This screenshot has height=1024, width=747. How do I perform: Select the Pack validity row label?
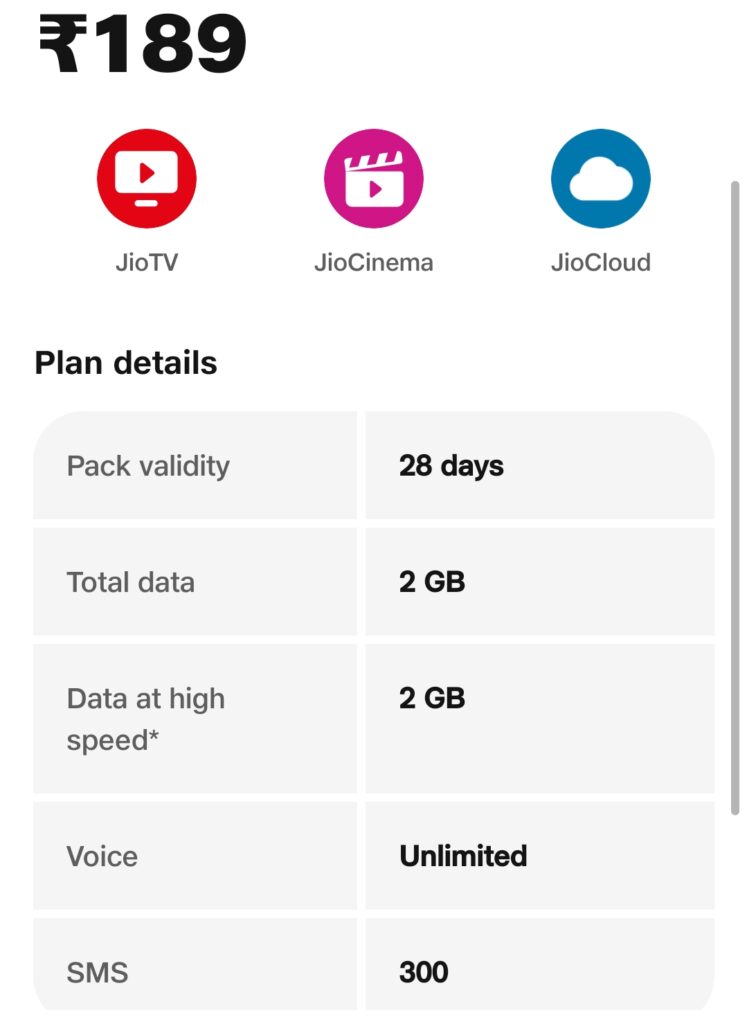pos(148,466)
